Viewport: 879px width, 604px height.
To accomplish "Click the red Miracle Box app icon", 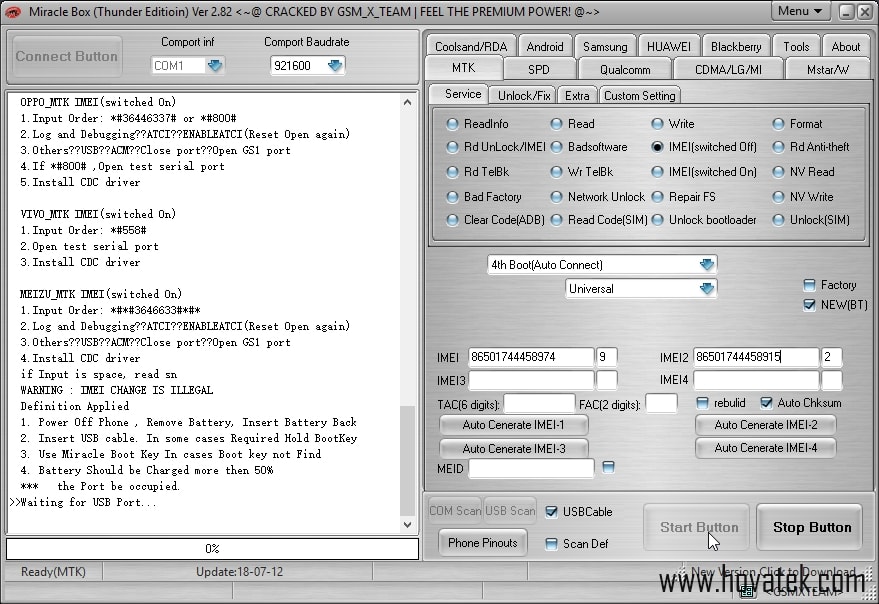I will [12, 12].
